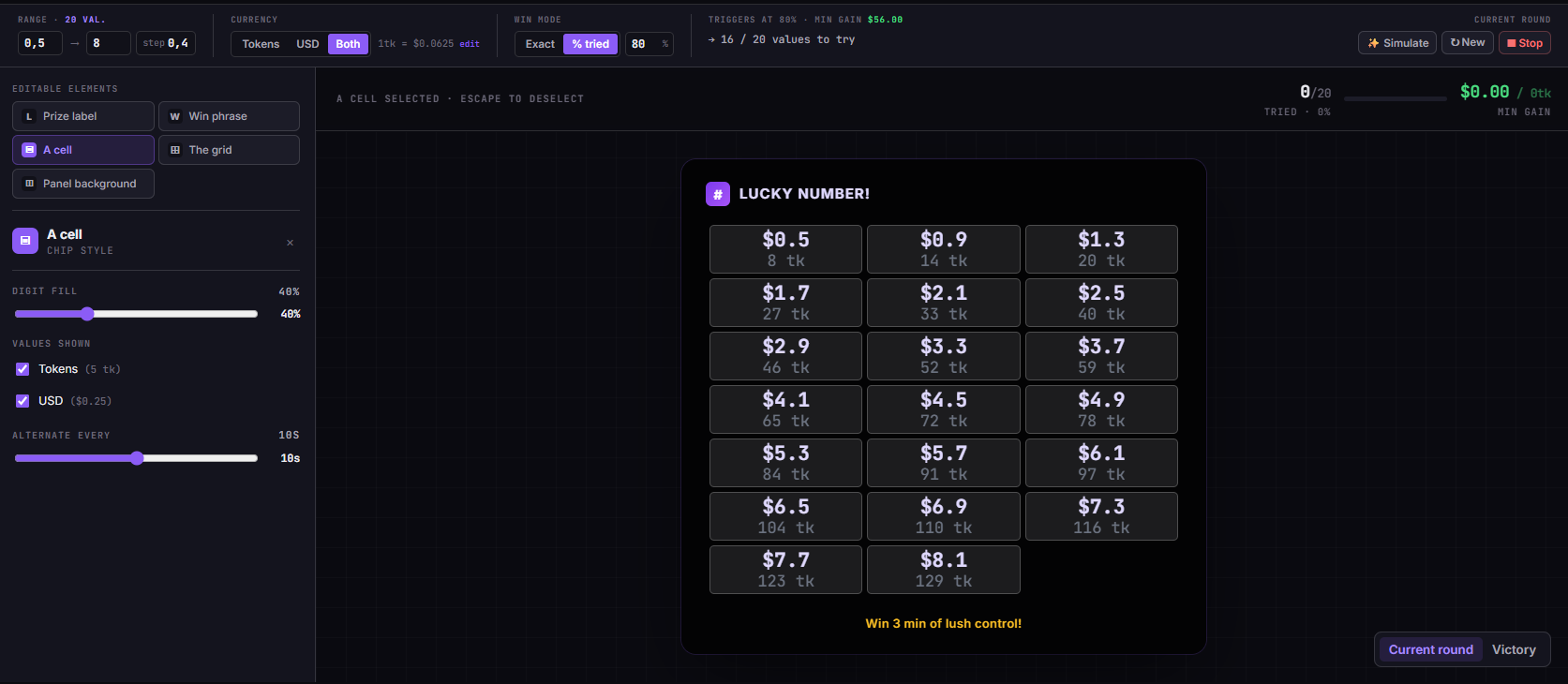Set win mode to Exact
The image size is (1568, 684).
540,44
